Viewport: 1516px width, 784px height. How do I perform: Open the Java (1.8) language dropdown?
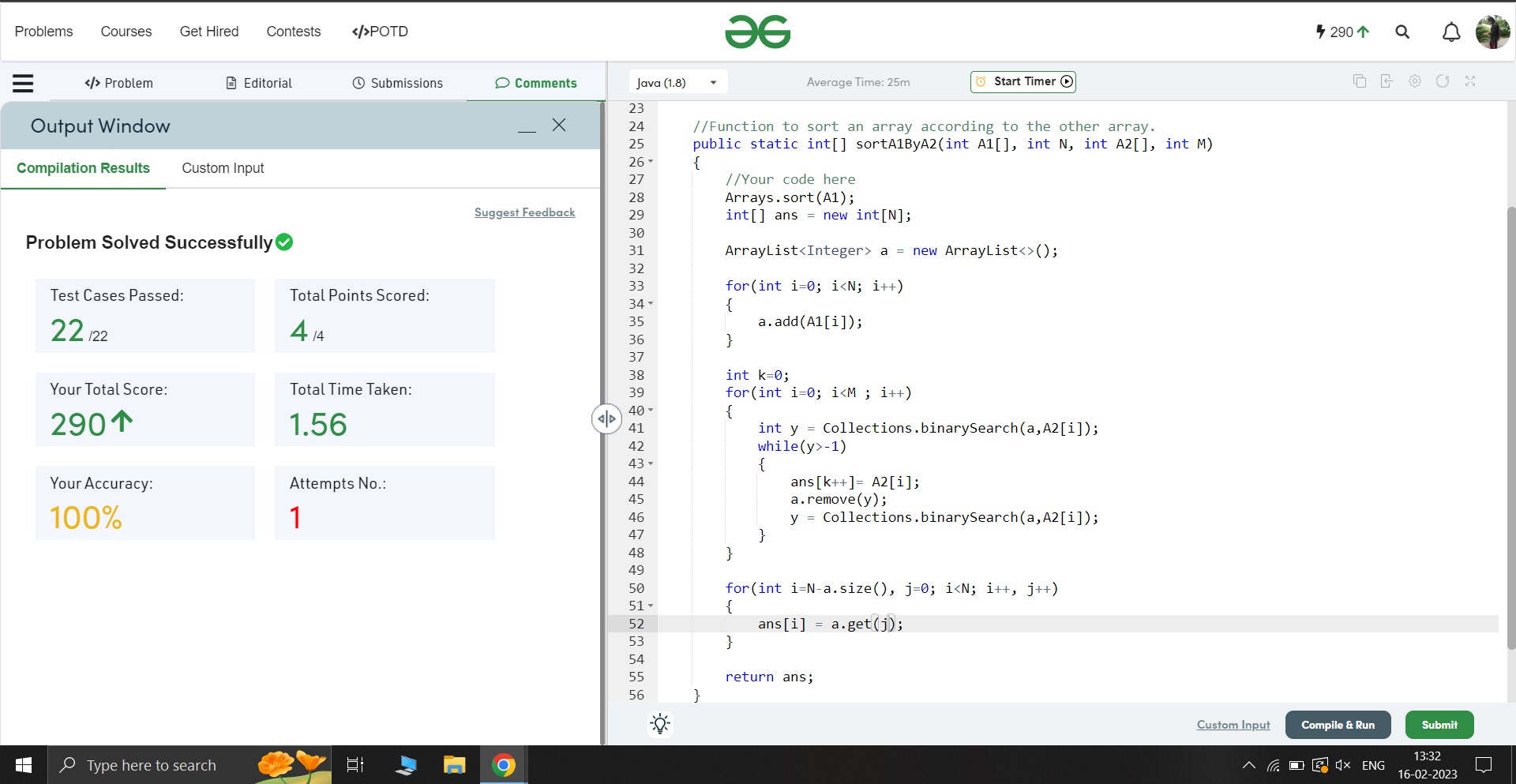(677, 82)
